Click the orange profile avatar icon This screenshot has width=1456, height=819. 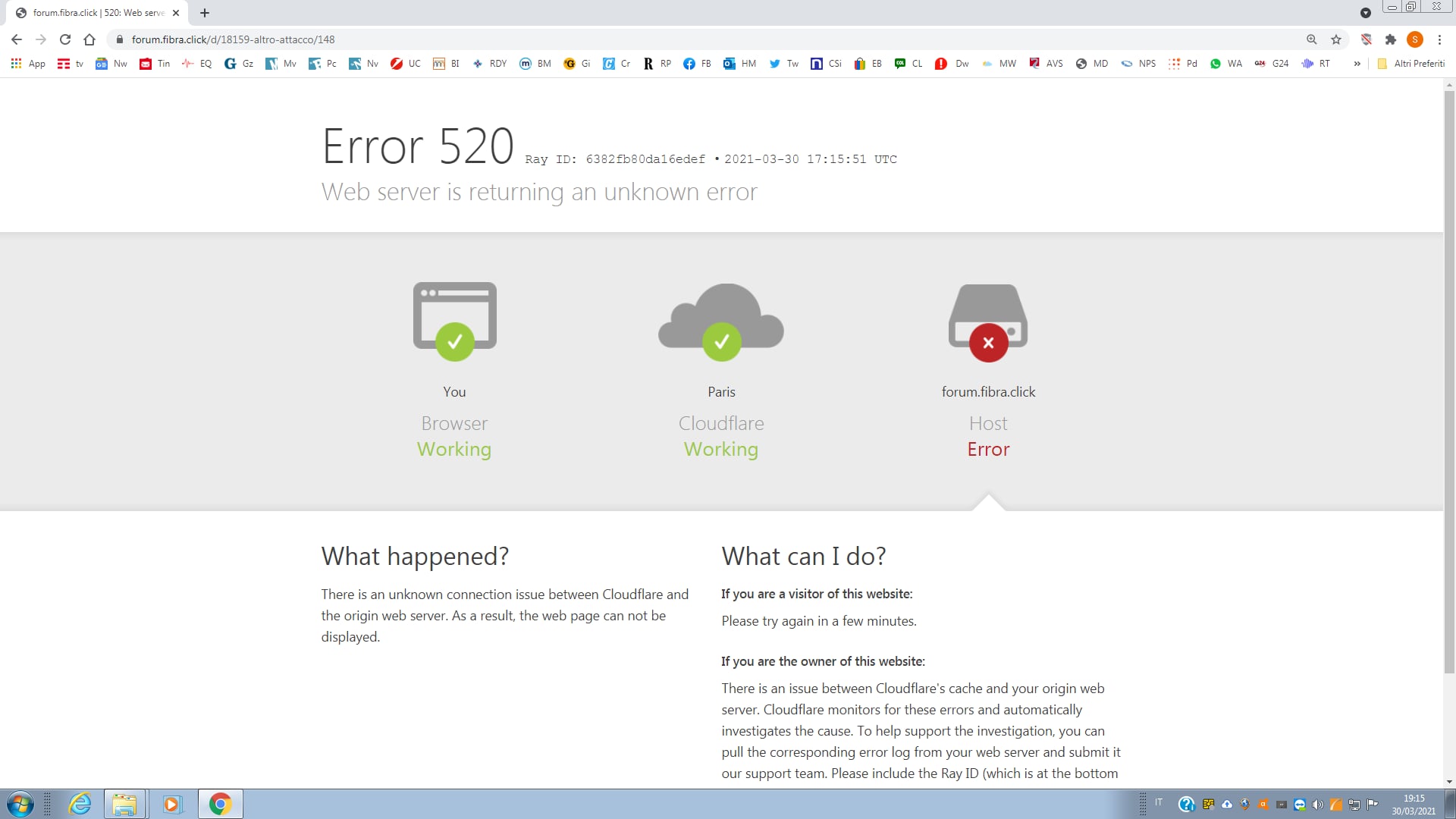1414,39
